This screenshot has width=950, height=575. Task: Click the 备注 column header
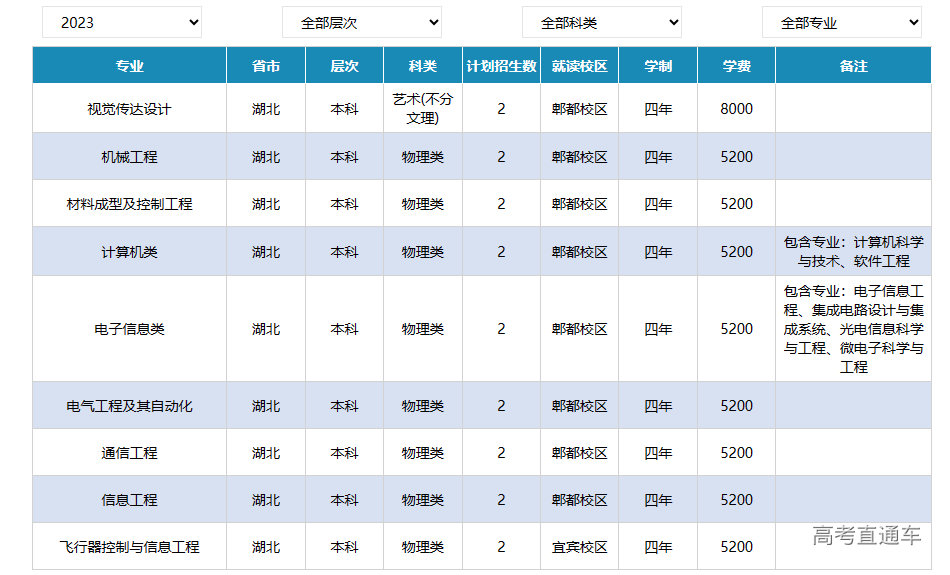[x=853, y=66]
